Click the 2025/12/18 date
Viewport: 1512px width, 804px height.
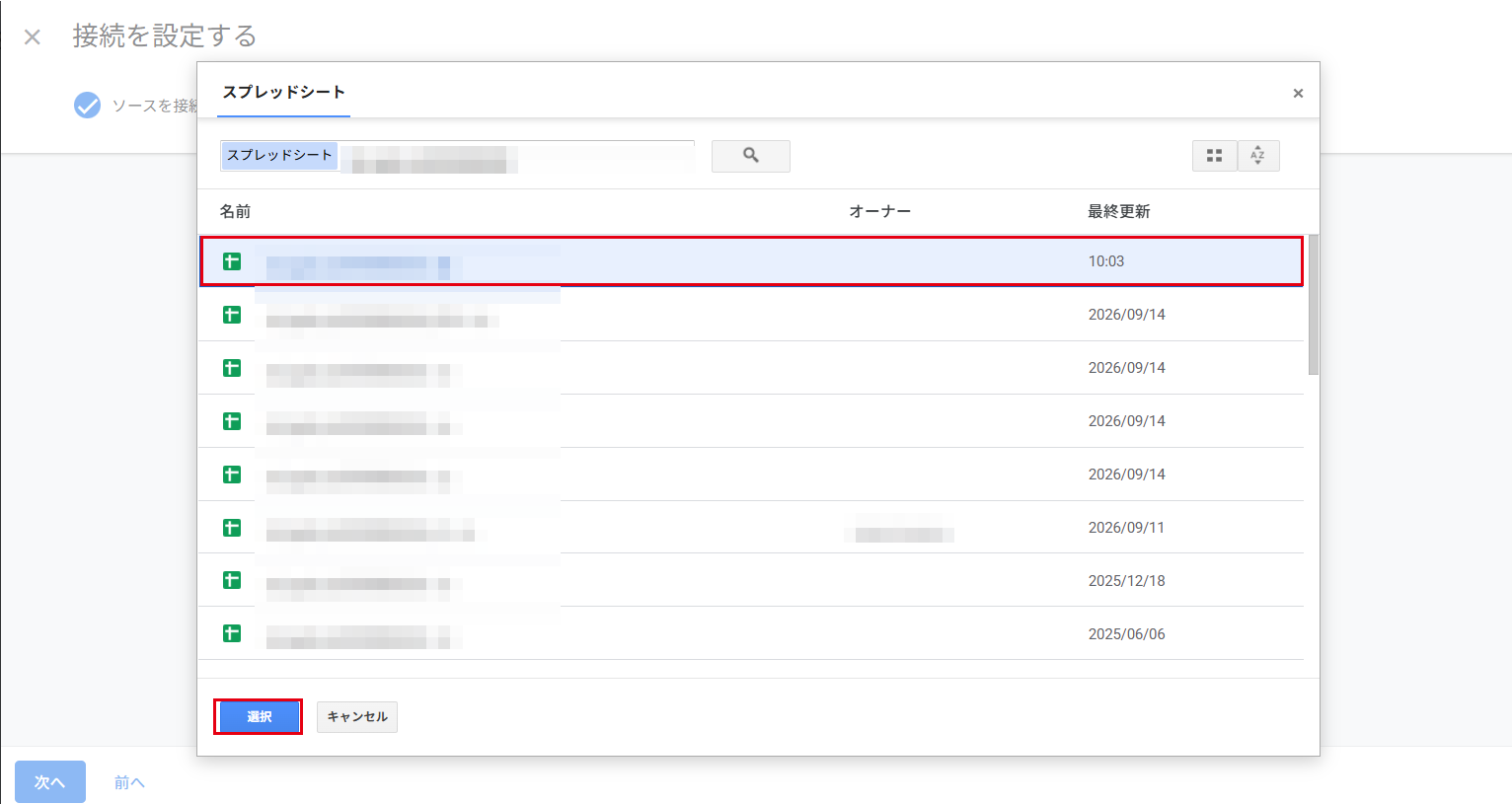click(1126, 581)
